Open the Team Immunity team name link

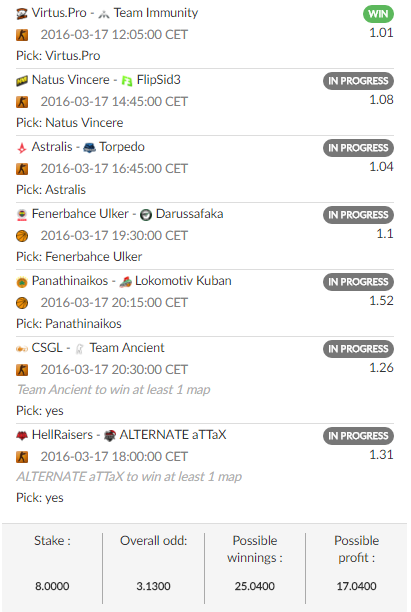(x=156, y=13)
